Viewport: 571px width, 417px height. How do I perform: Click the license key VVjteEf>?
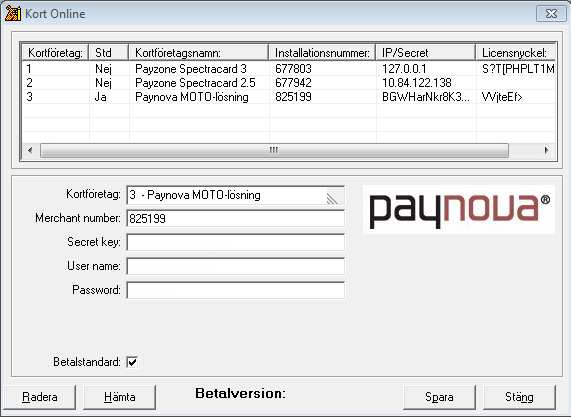pos(502,97)
